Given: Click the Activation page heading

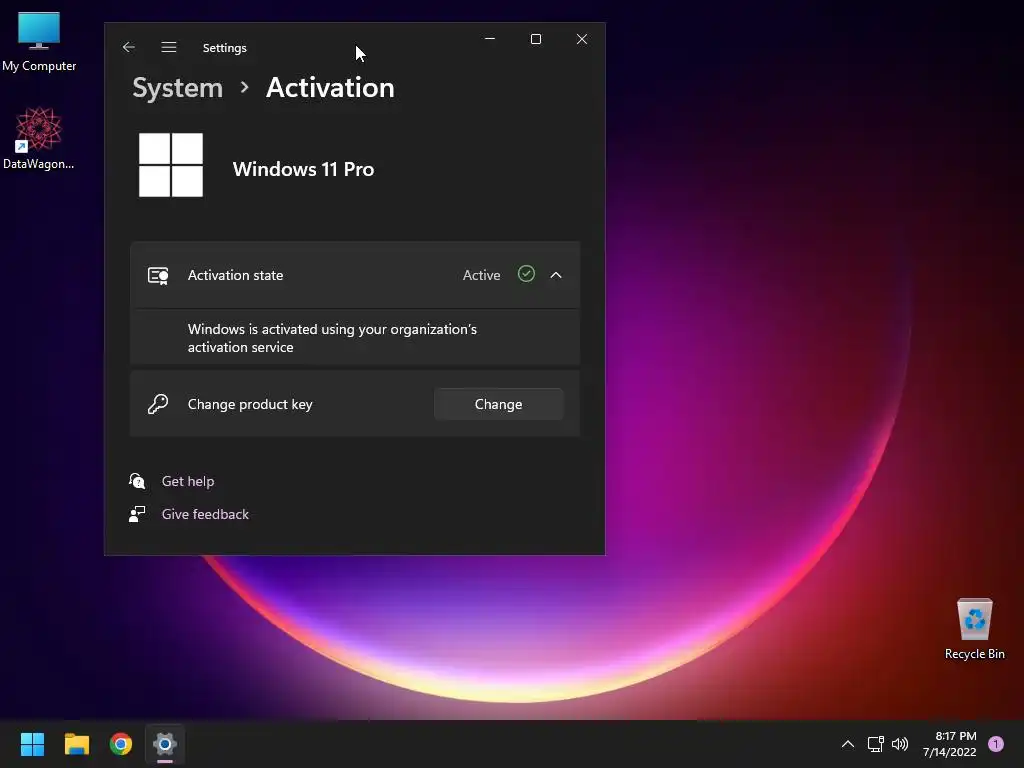Looking at the screenshot, I should [330, 88].
